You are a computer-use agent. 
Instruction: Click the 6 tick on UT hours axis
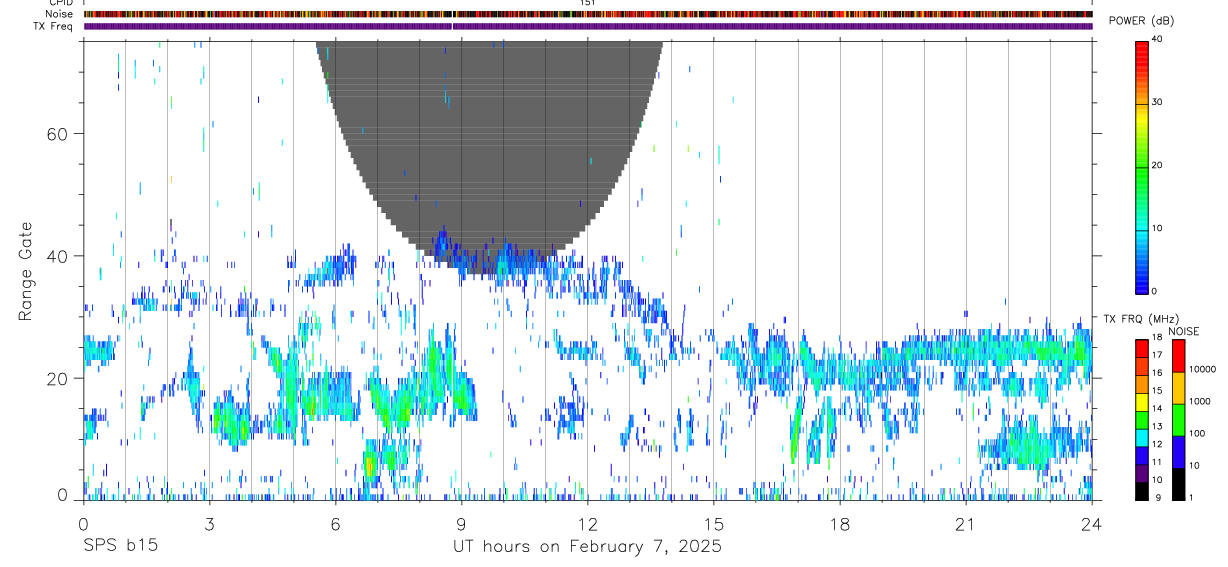335,524
